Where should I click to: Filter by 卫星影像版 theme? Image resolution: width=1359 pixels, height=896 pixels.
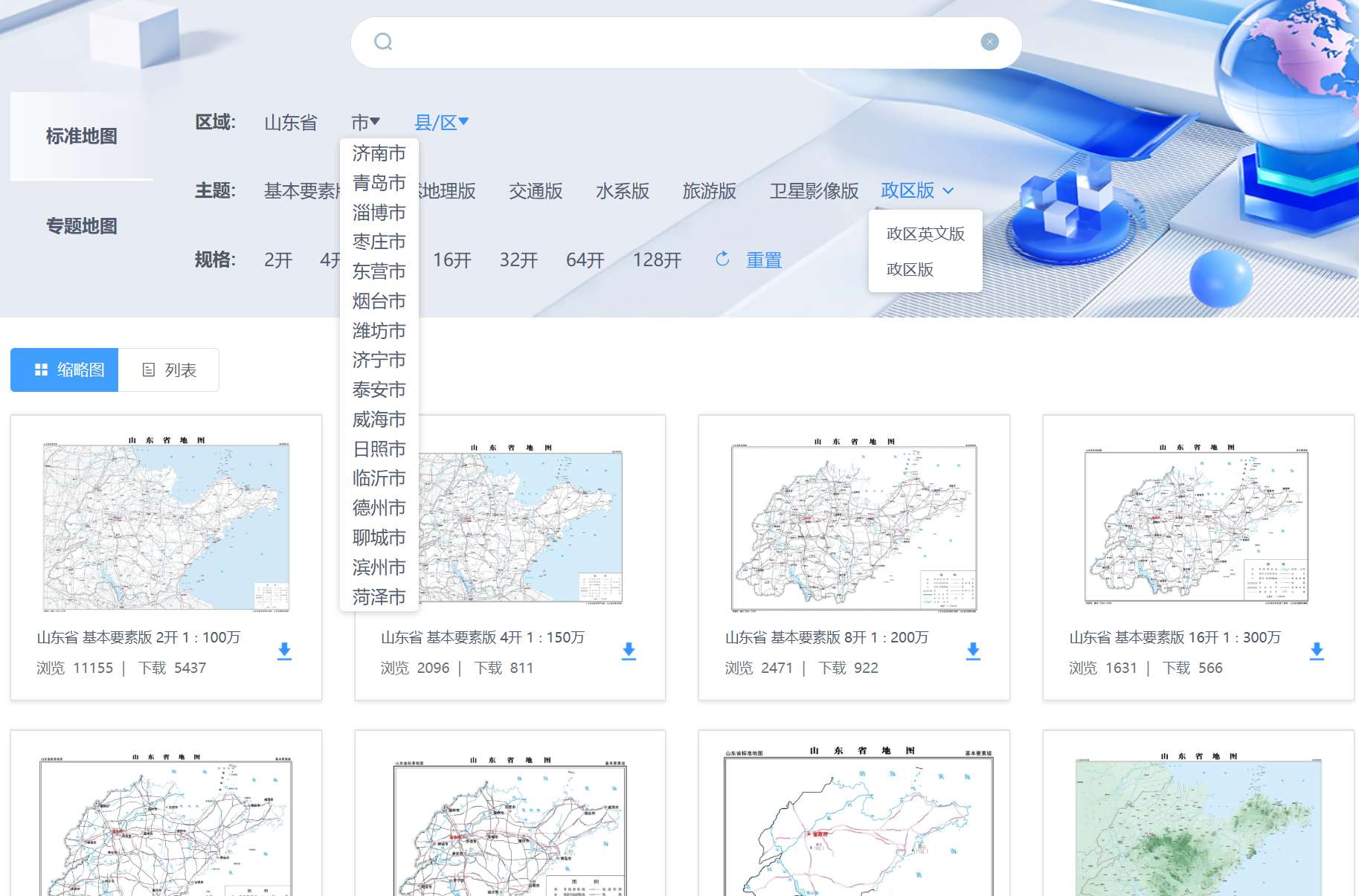(814, 191)
